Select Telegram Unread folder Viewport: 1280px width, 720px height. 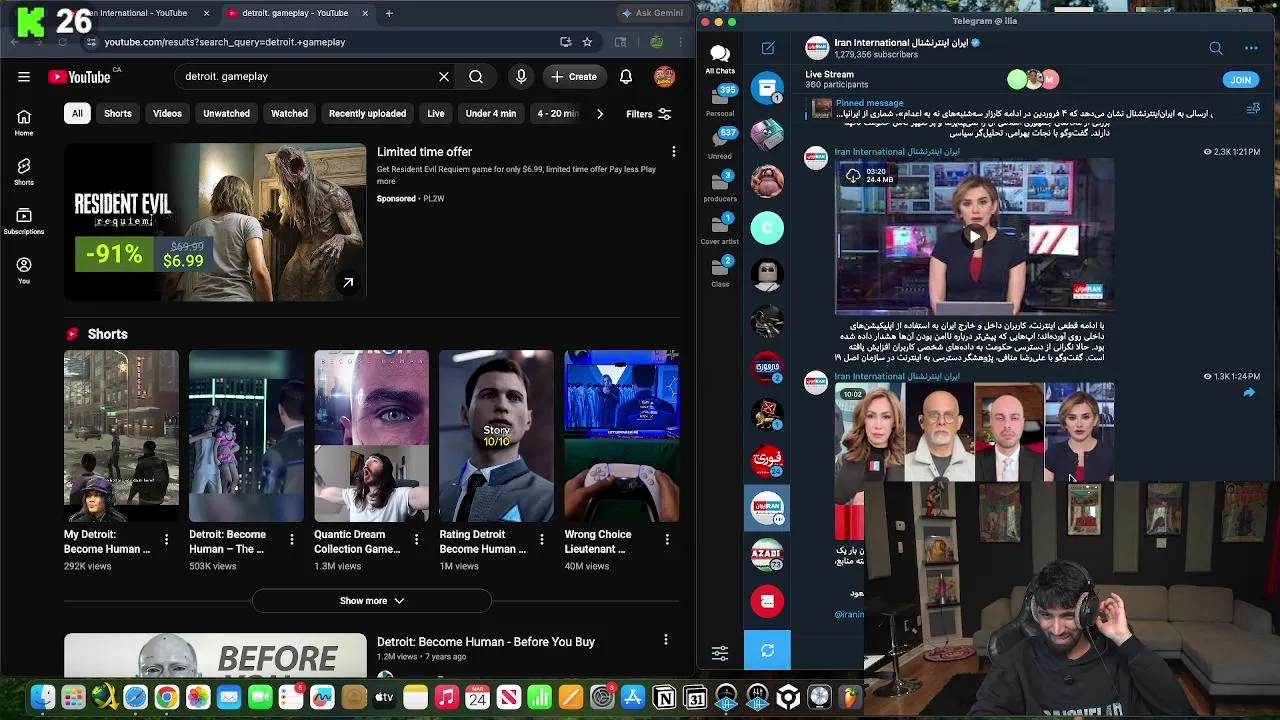[x=720, y=144]
